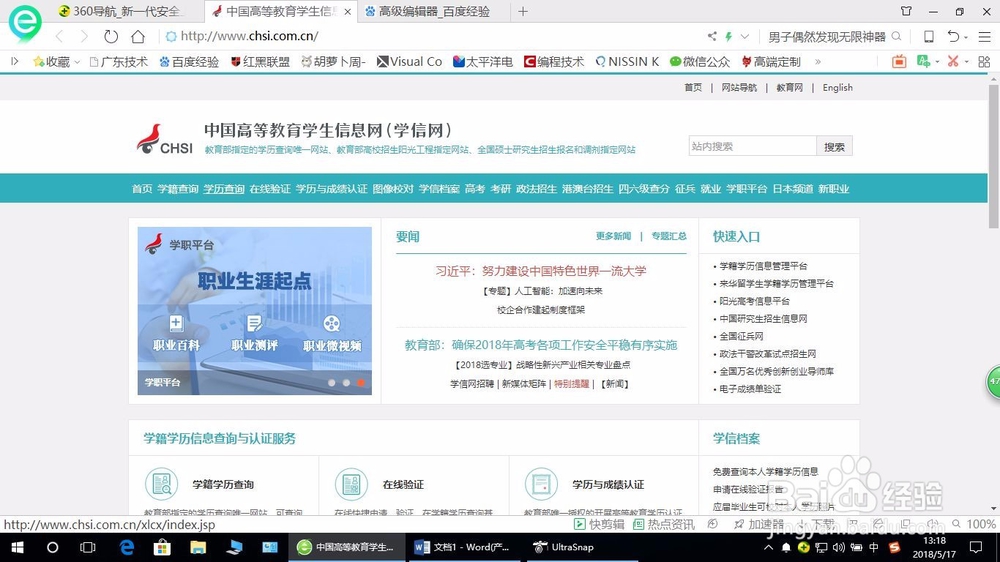Open the dropdown arrow beside the translate icon
This screenshot has width=1000, height=562.
(x=937, y=62)
